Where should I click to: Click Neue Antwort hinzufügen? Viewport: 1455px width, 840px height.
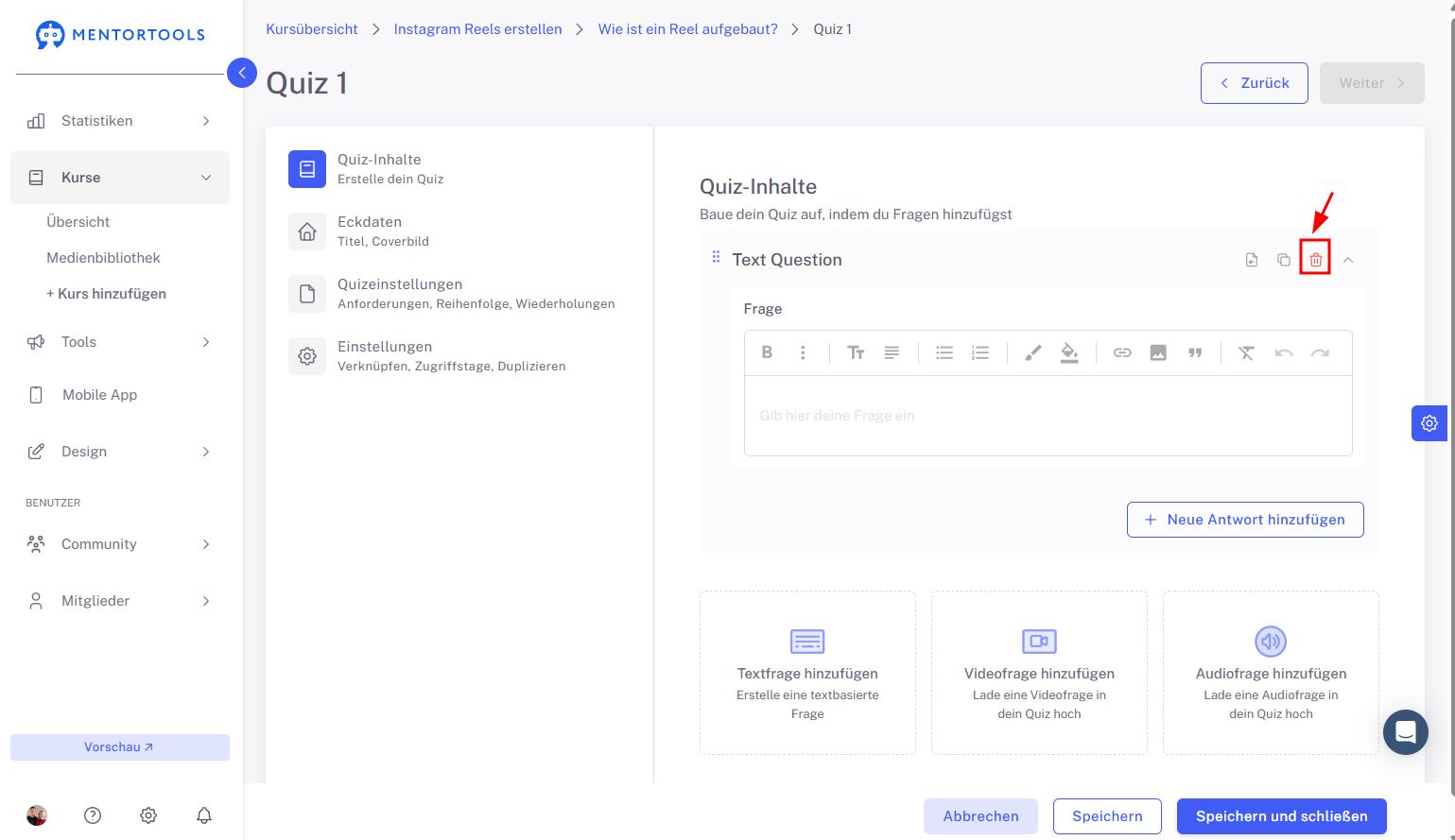pos(1245,520)
